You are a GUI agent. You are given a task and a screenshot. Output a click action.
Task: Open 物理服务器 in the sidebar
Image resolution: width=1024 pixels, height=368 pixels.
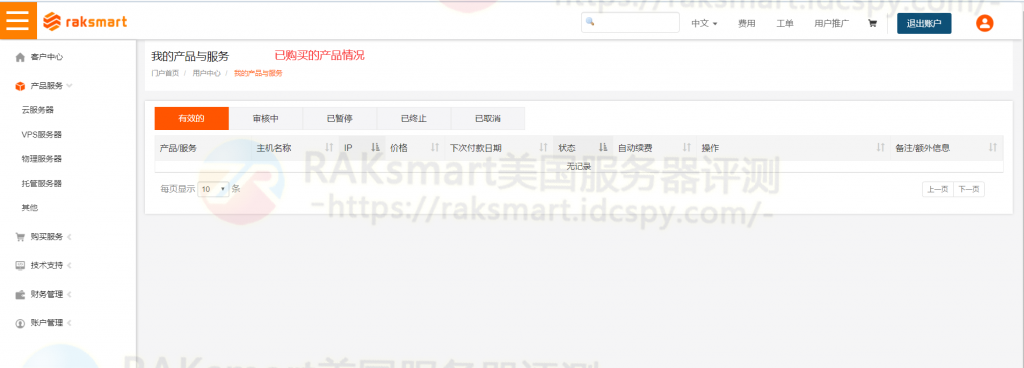coord(41,159)
